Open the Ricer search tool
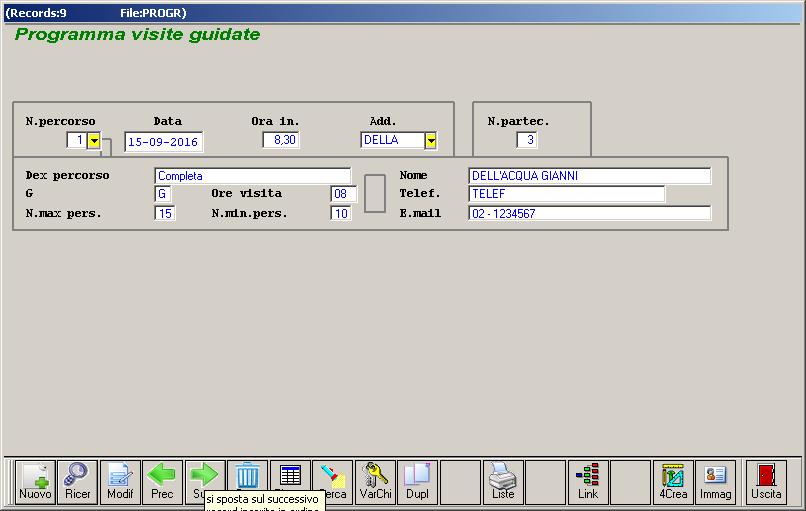 click(x=78, y=482)
